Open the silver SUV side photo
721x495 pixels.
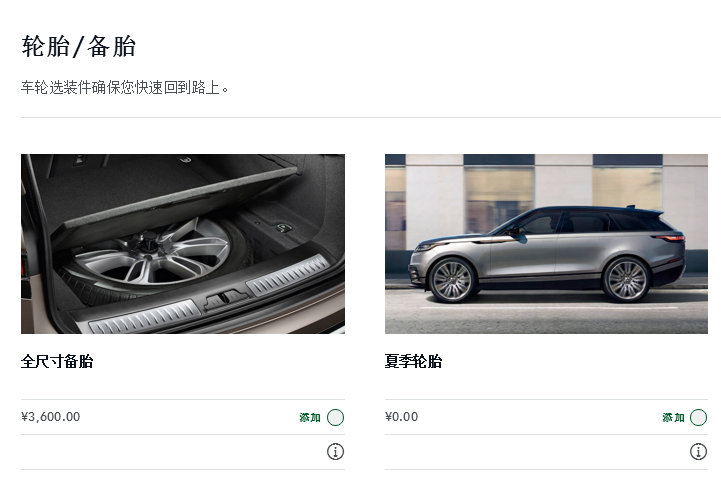pyautogui.click(x=546, y=244)
